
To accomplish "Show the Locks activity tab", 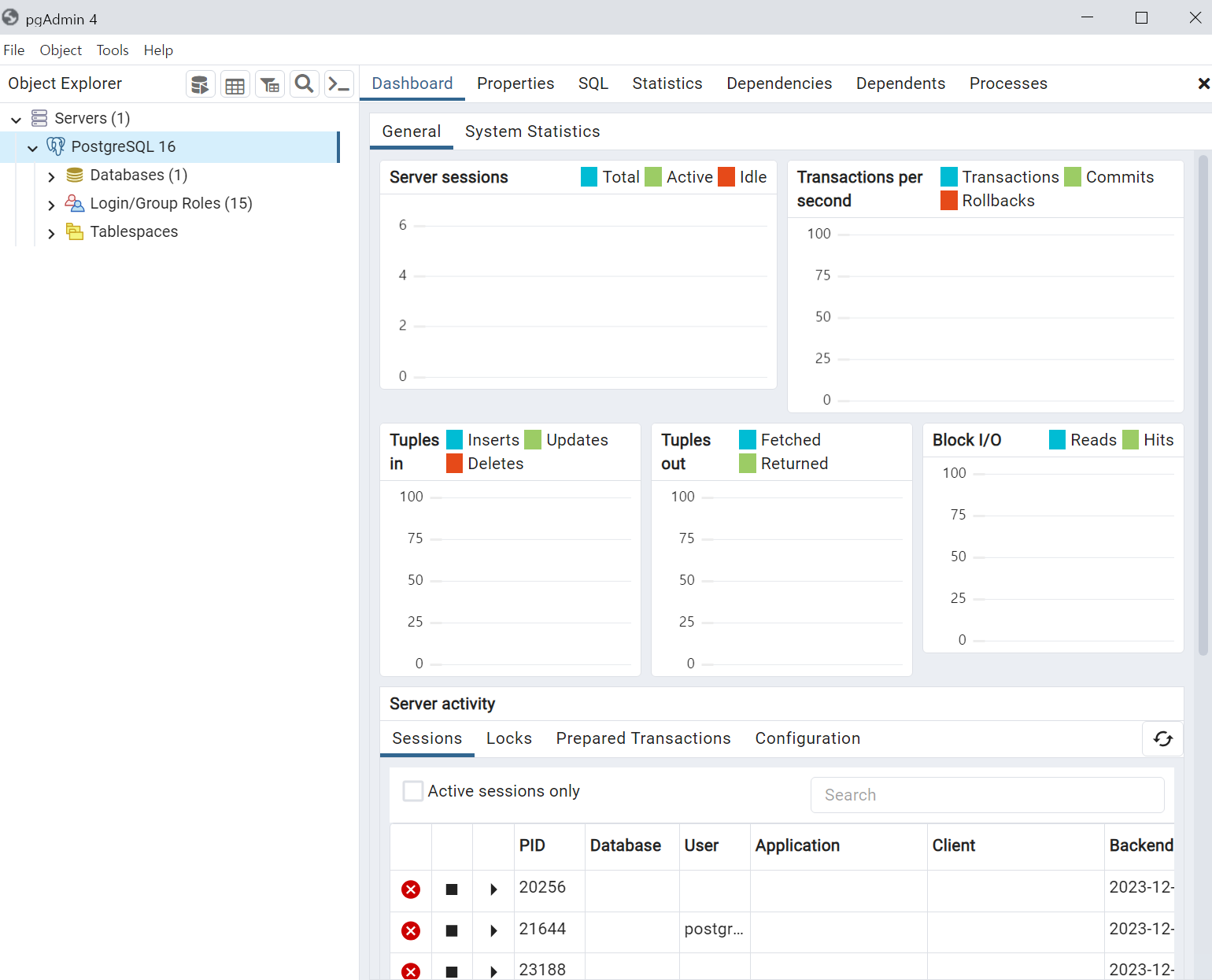I will 509,738.
